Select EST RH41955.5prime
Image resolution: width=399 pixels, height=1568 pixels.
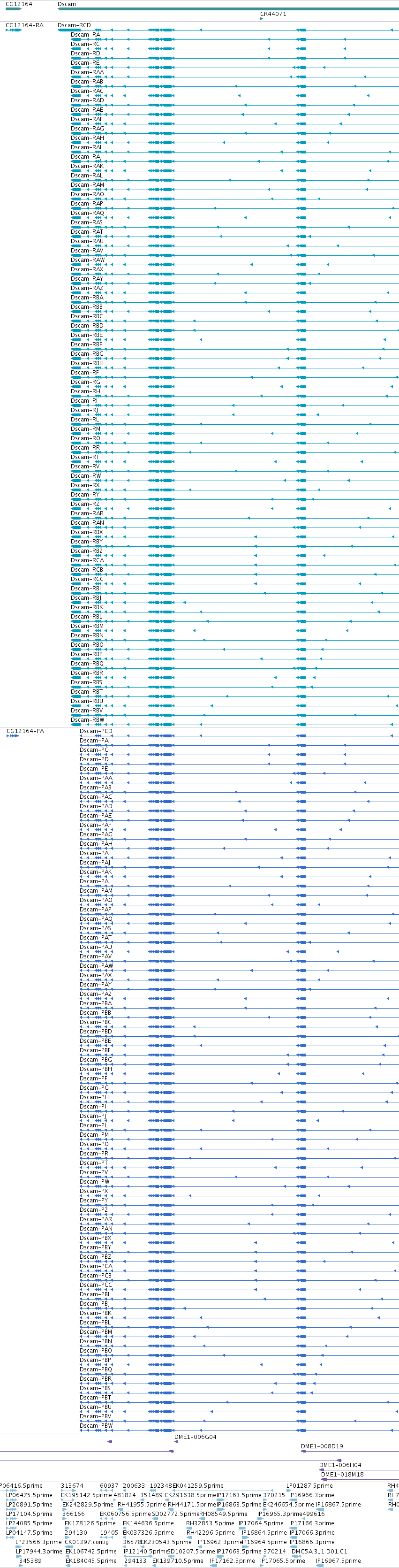[x=142, y=1505]
